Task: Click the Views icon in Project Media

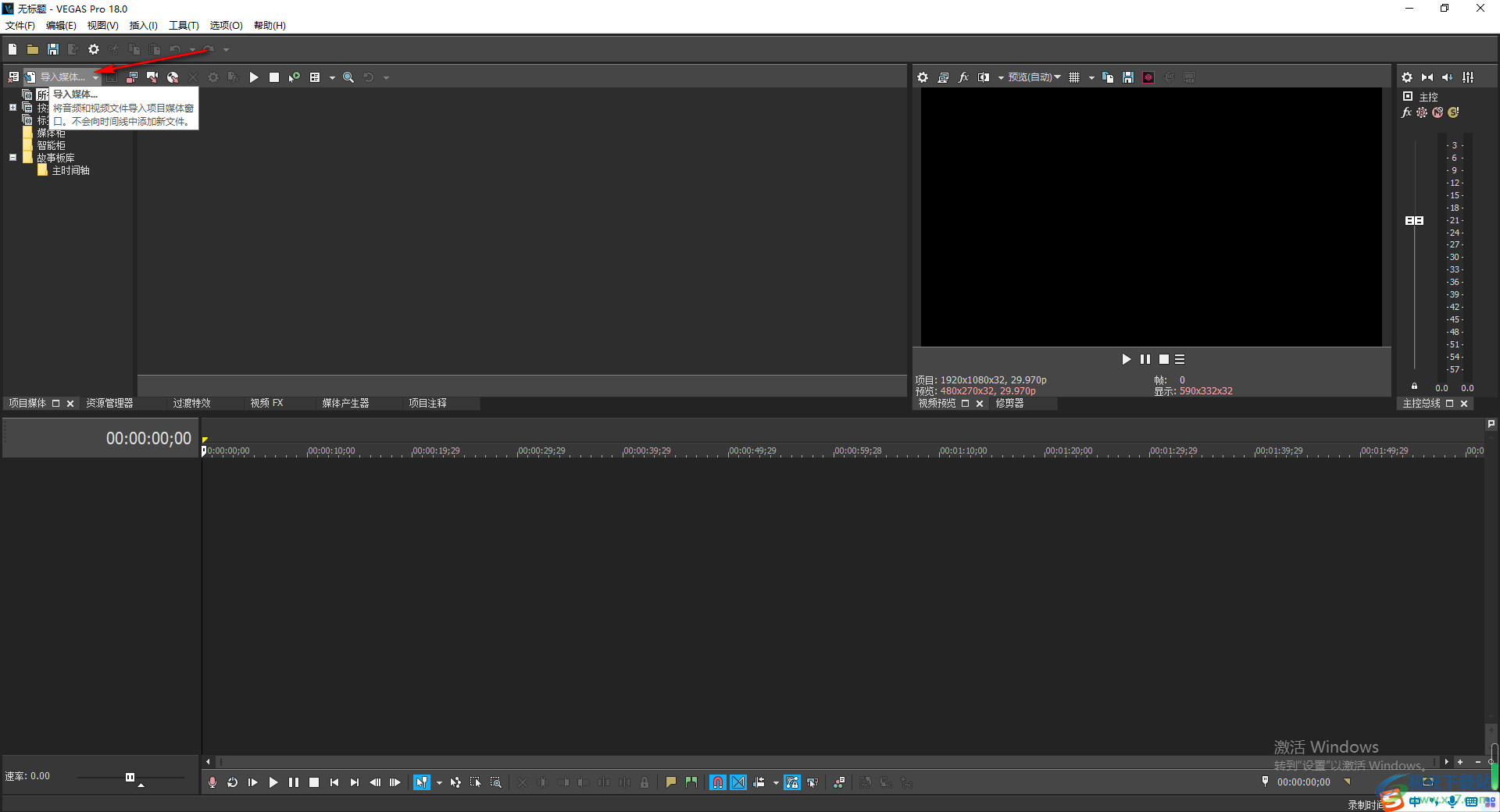Action: 315,77
